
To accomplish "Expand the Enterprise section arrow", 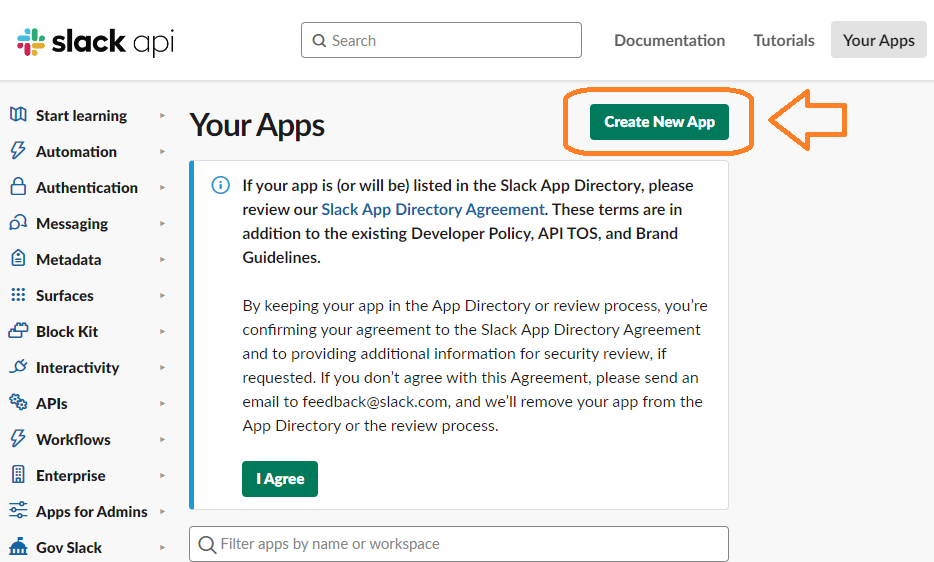I will tap(162, 476).
